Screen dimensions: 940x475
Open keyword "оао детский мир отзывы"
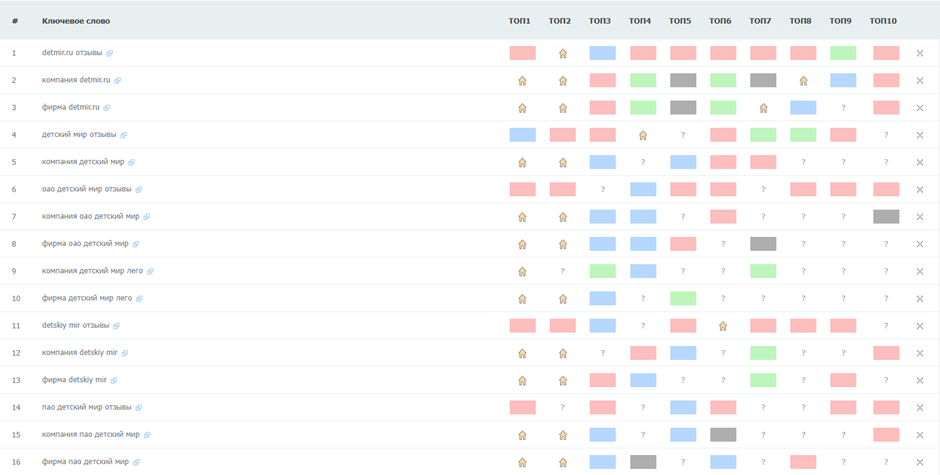tap(86, 189)
